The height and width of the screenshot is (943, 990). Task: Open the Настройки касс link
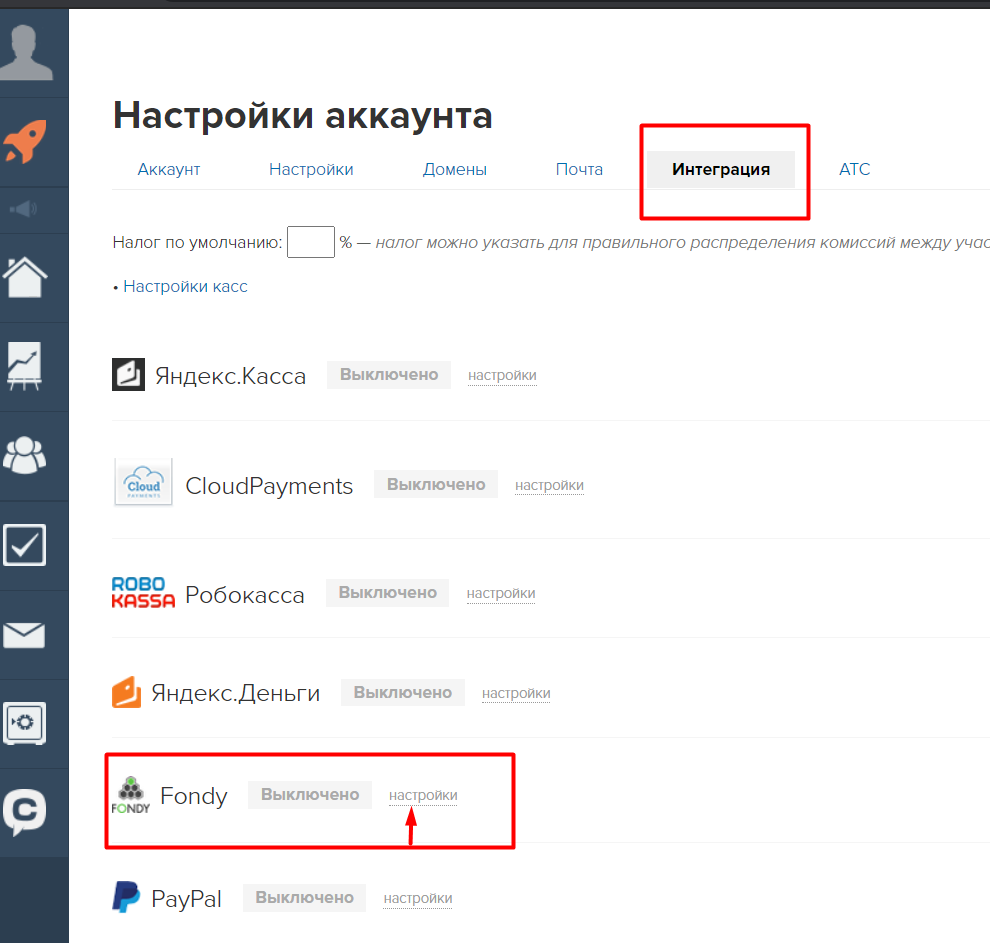click(185, 287)
